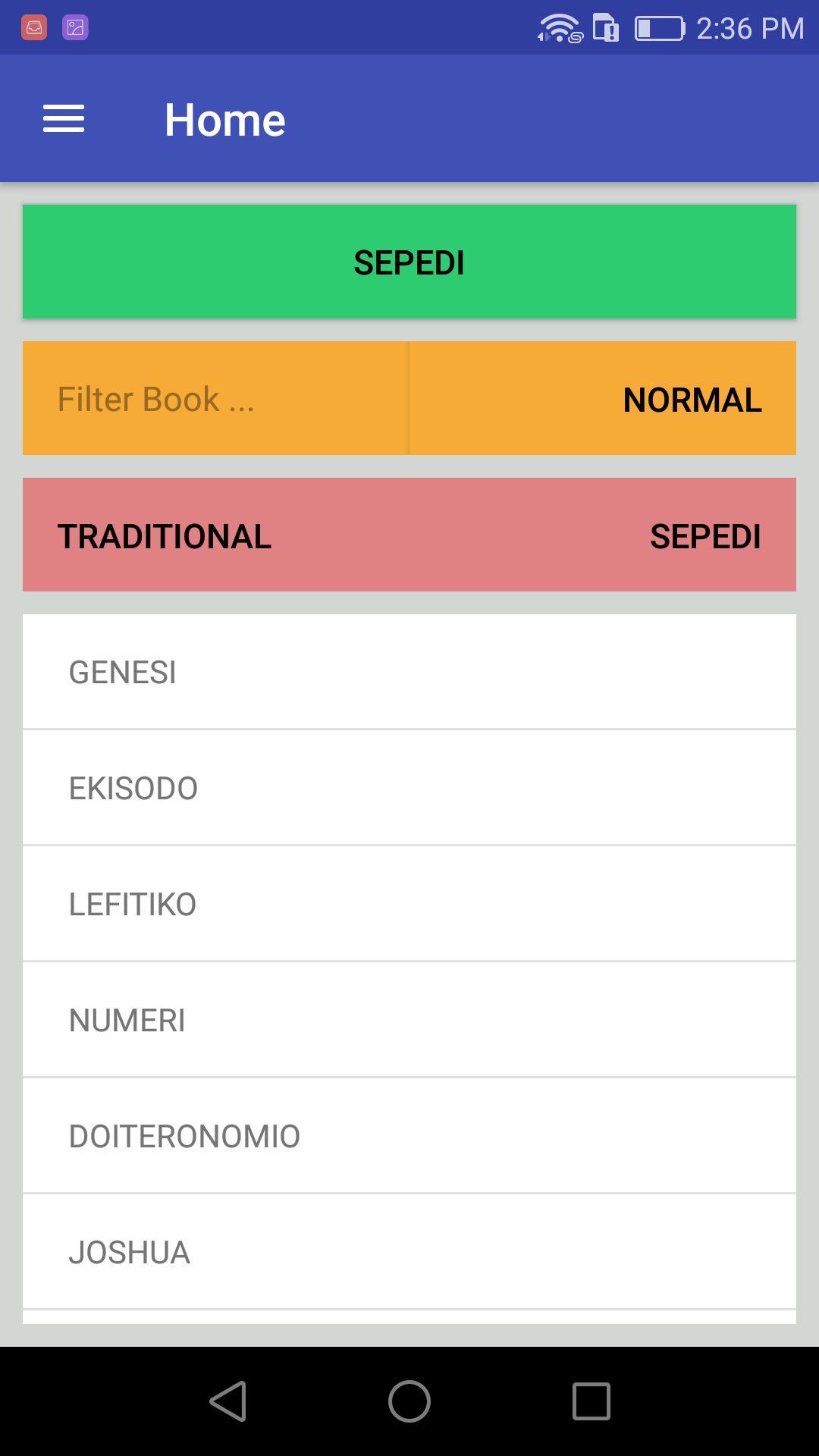Open the EKISODO book

[x=409, y=788]
